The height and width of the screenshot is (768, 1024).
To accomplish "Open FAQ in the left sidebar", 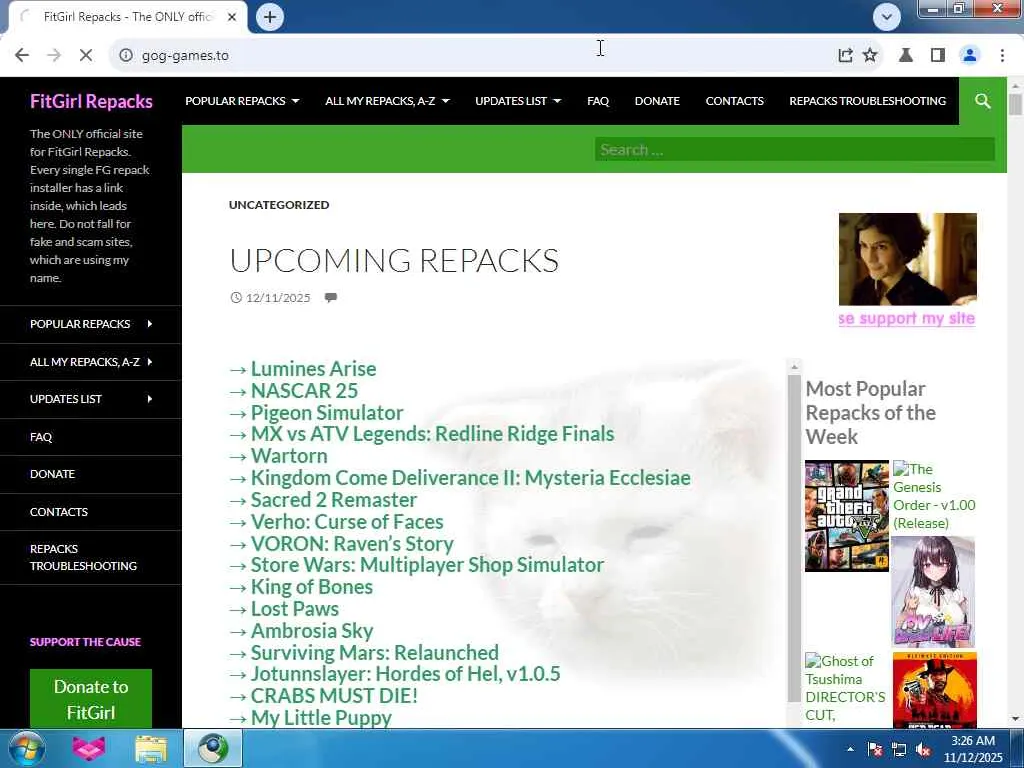I will point(40,437).
